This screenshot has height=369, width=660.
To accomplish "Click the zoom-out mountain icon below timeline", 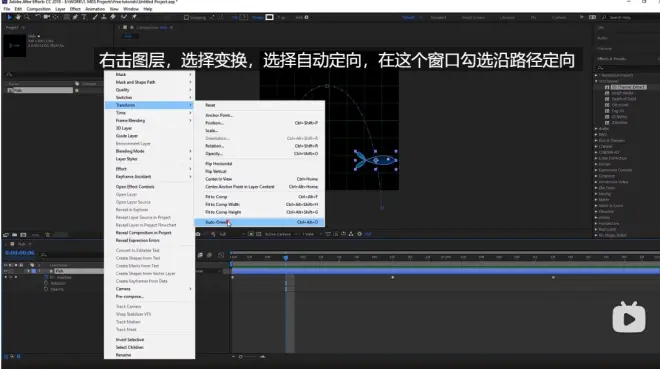I will (x=234, y=357).
